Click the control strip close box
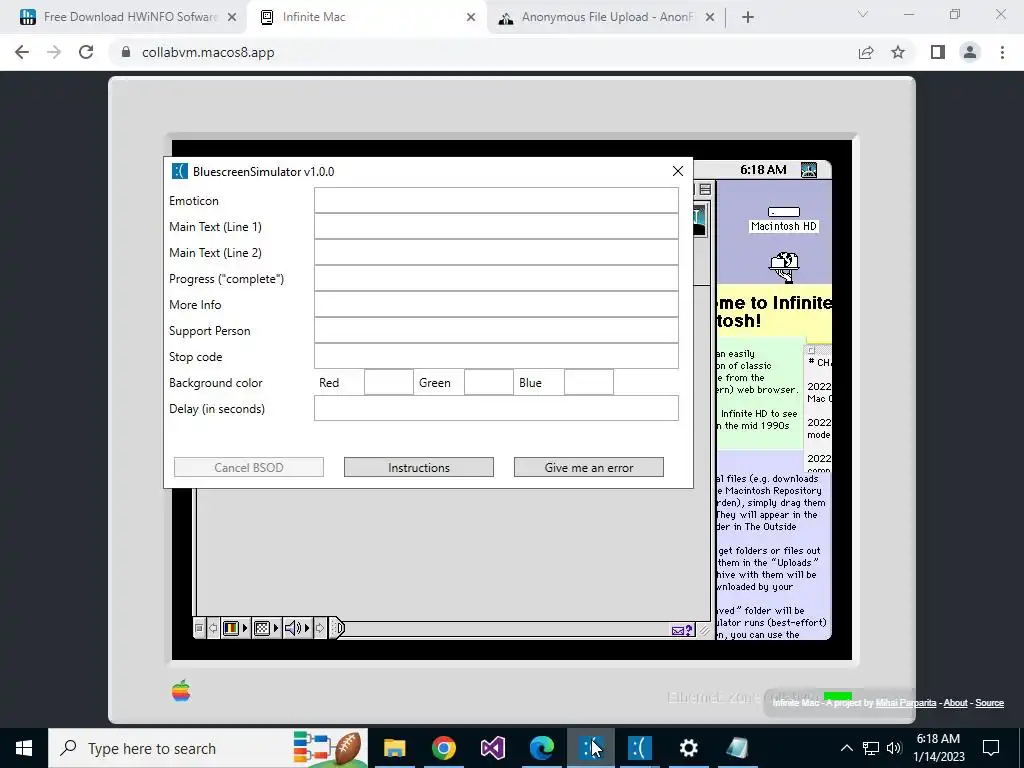Image resolution: width=1024 pixels, height=768 pixels. pyautogui.click(x=199, y=628)
